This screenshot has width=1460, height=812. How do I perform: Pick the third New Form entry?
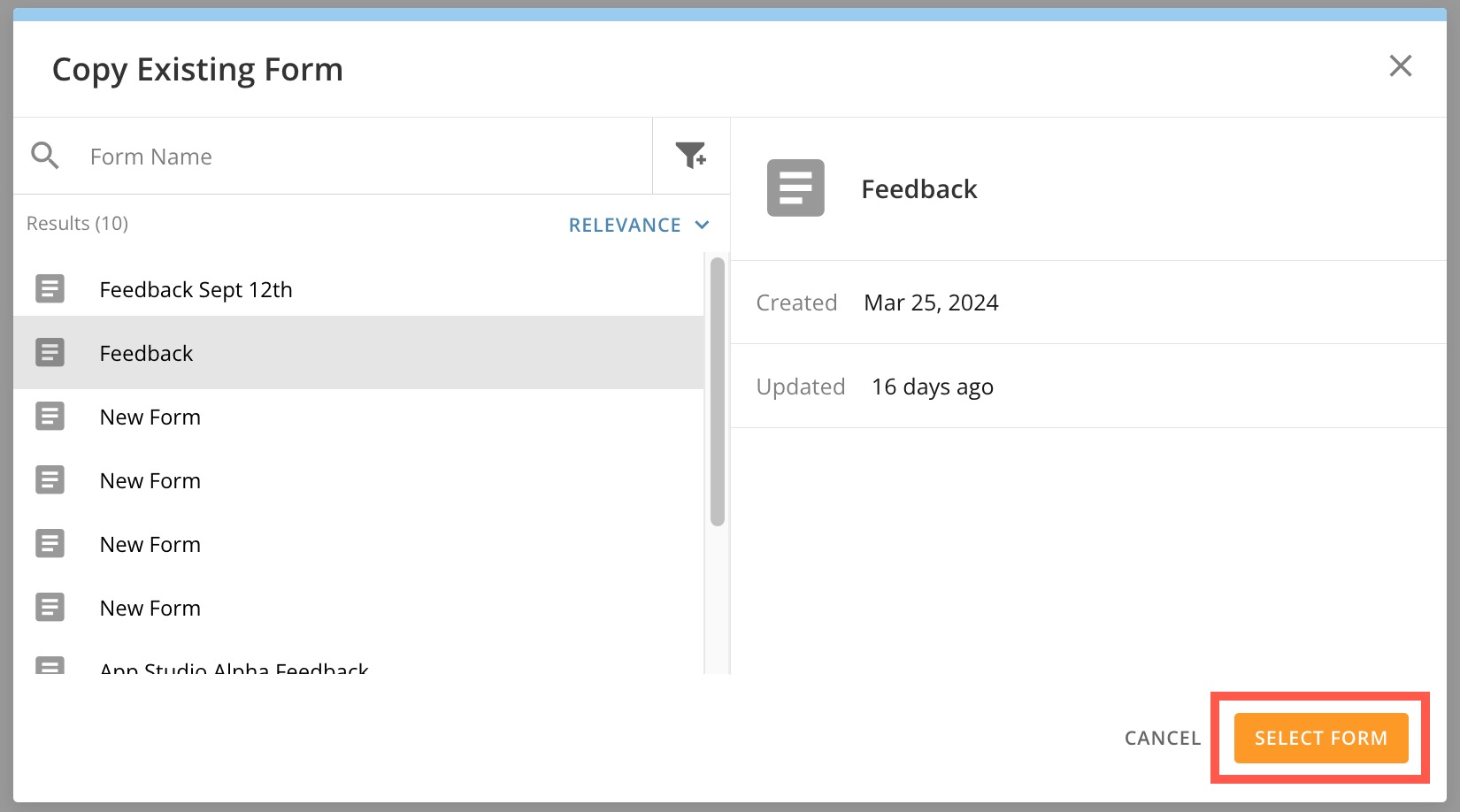(x=150, y=545)
